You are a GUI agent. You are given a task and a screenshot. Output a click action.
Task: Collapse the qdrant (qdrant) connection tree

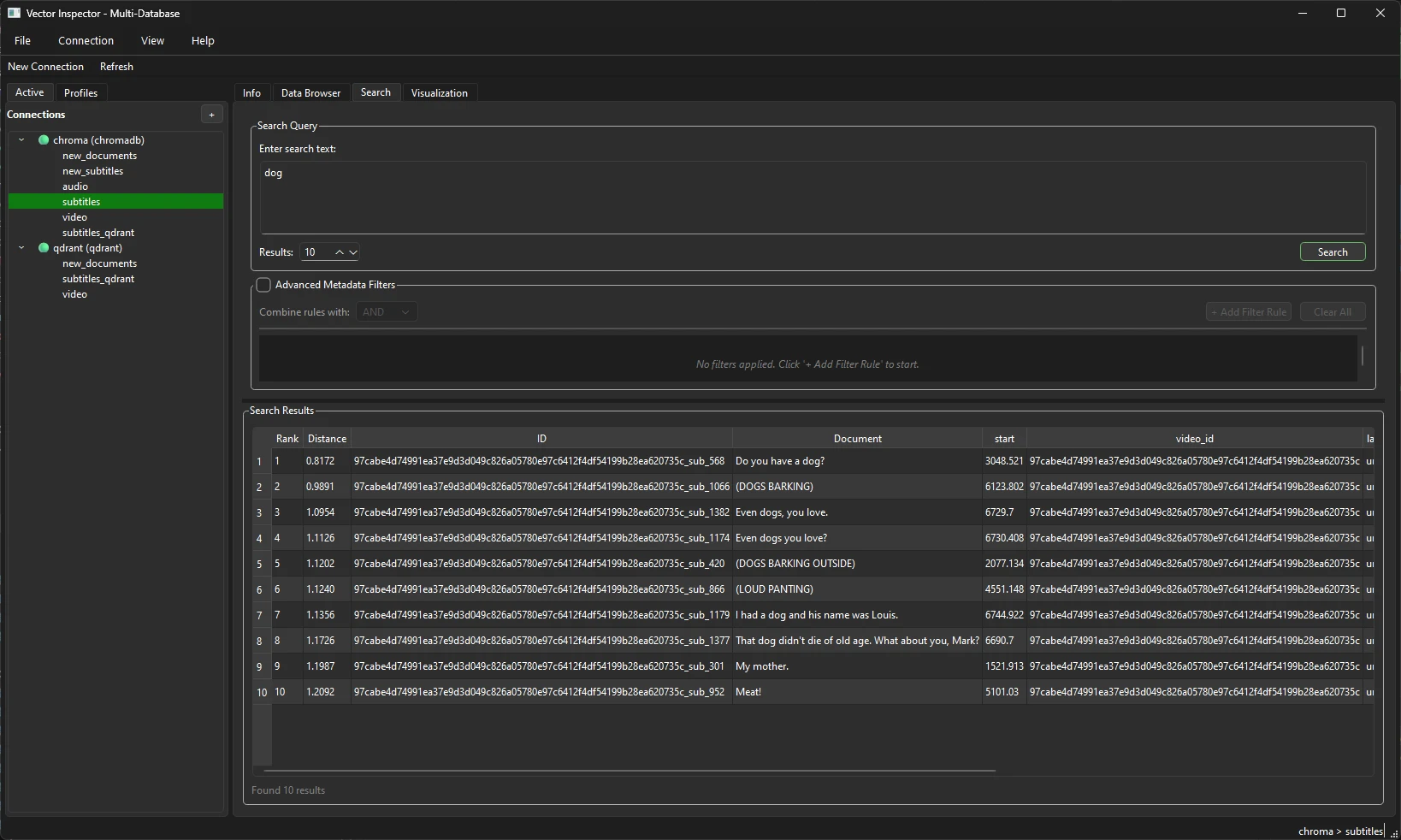click(x=21, y=248)
